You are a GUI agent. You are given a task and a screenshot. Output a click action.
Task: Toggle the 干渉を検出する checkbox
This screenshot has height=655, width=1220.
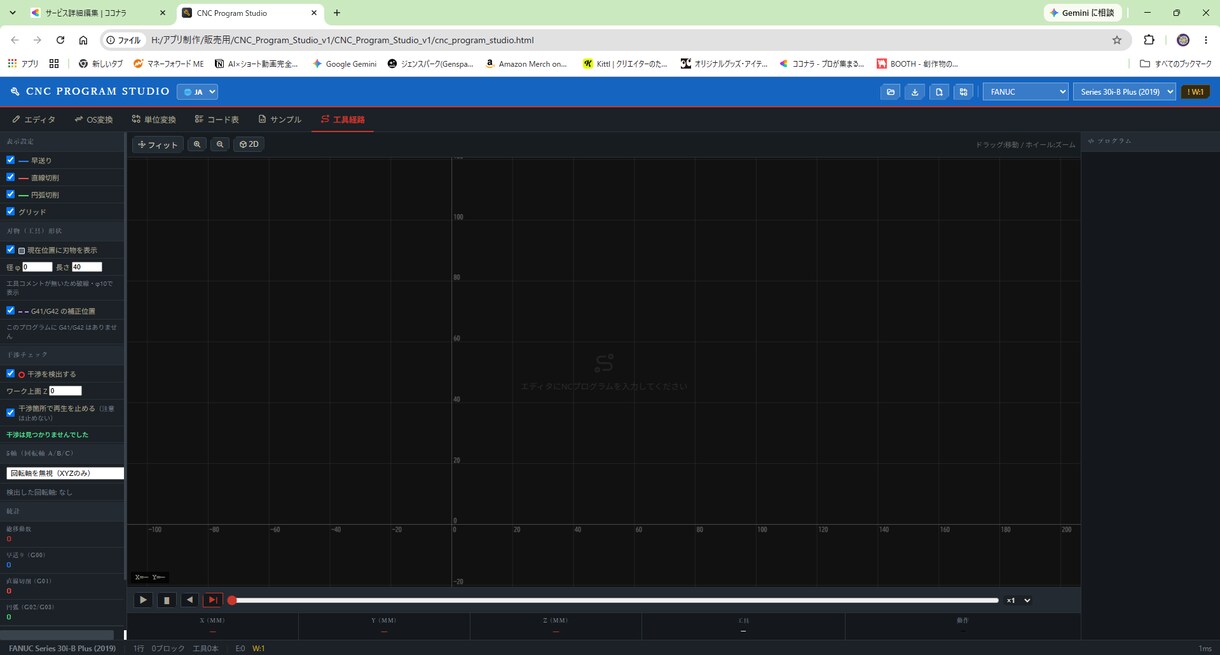coord(10,373)
